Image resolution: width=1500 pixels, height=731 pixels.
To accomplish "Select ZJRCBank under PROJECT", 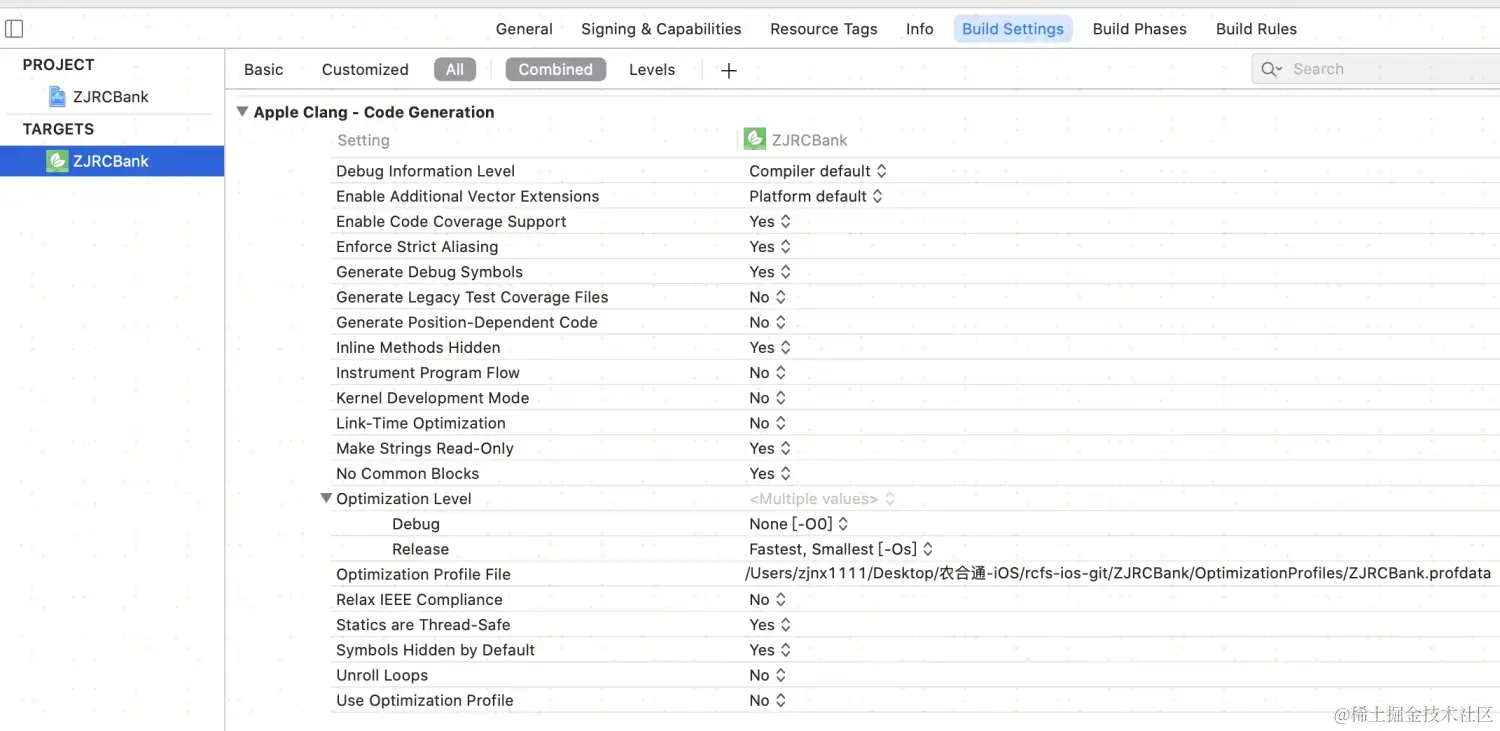I will tap(111, 97).
